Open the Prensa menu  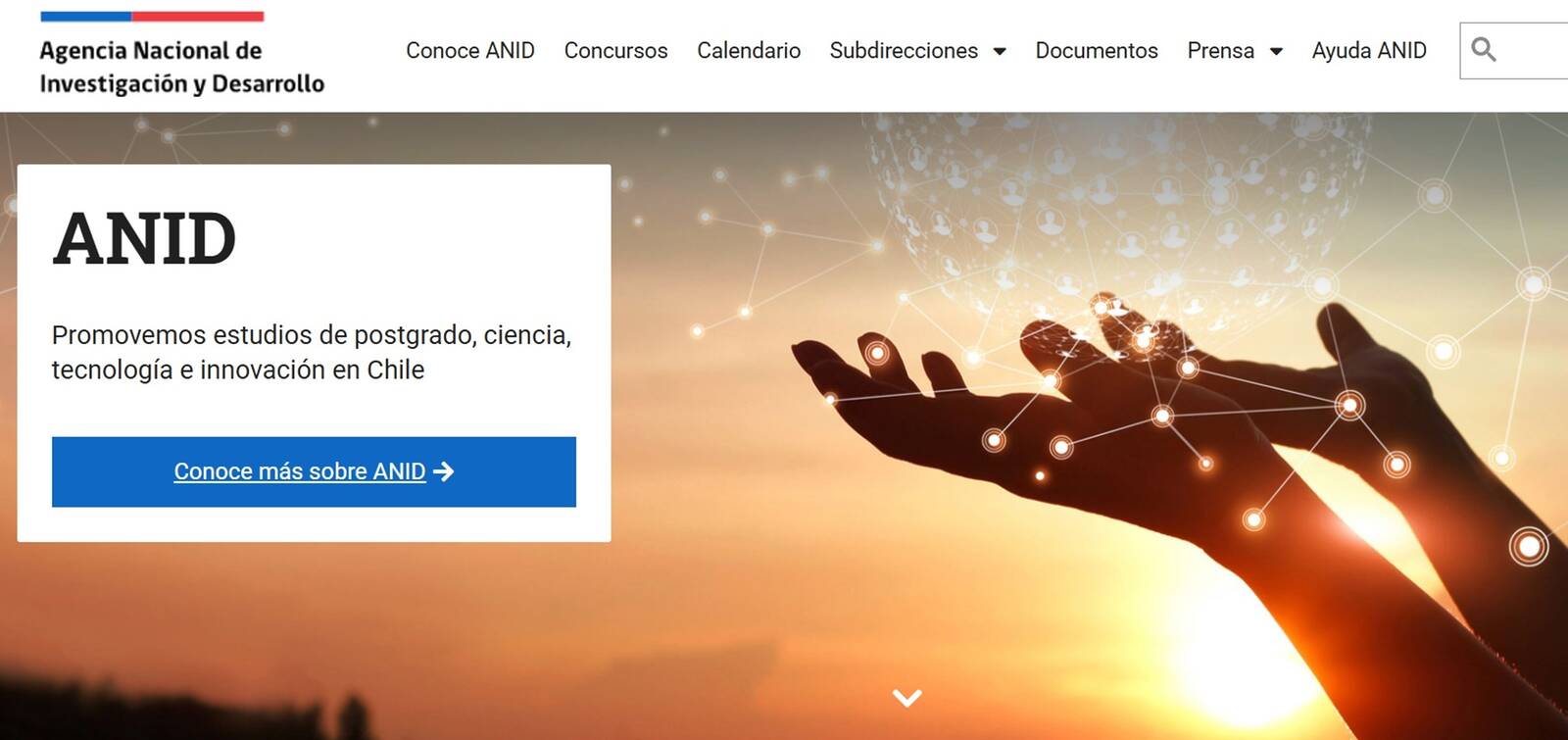(x=1220, y=50)
